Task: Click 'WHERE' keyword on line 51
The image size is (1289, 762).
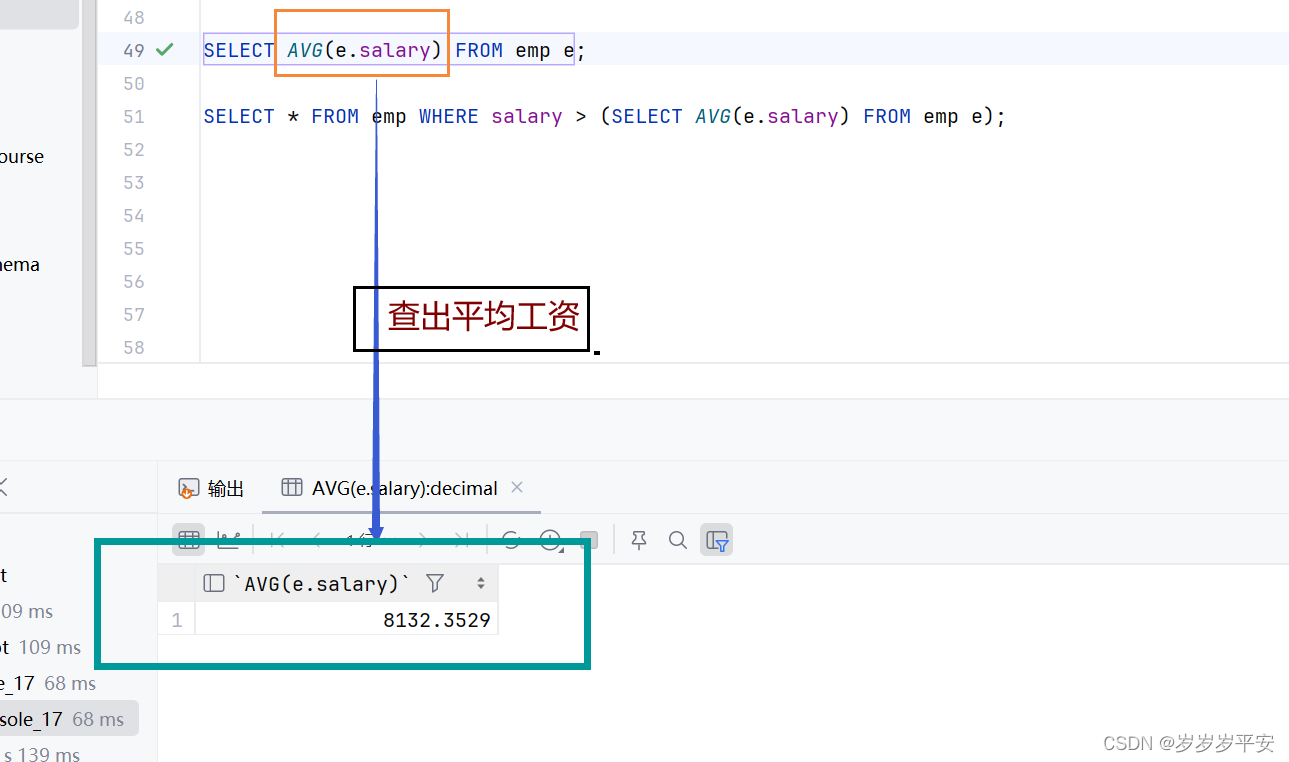Action: (x=449, y=117)
